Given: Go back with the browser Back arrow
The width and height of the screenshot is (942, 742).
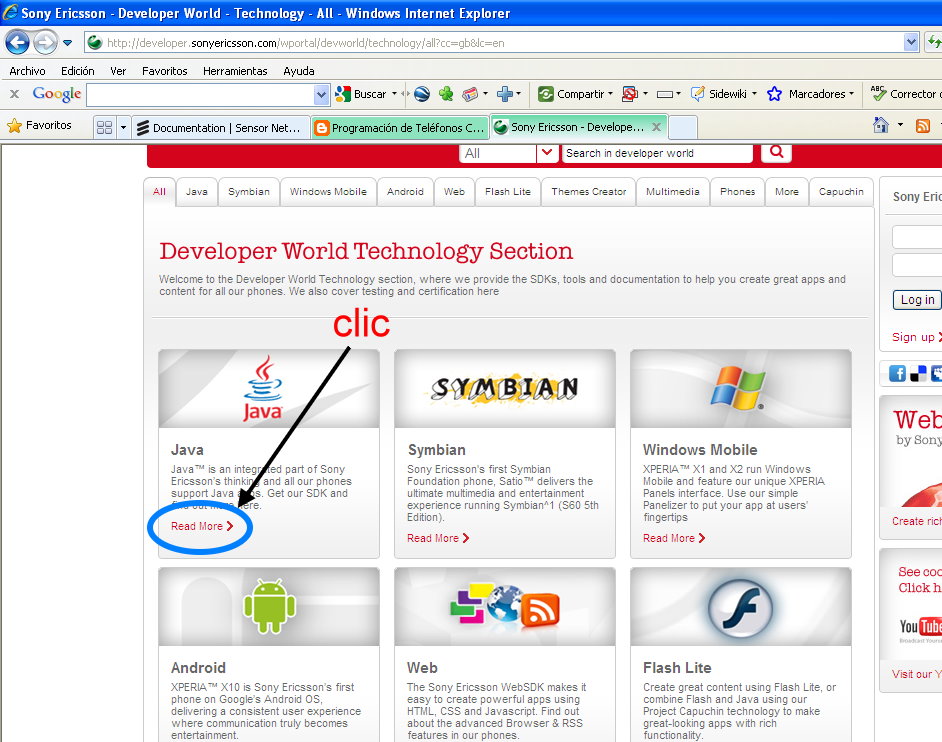Looking at the screenshot, I should [x=17, y=43].
